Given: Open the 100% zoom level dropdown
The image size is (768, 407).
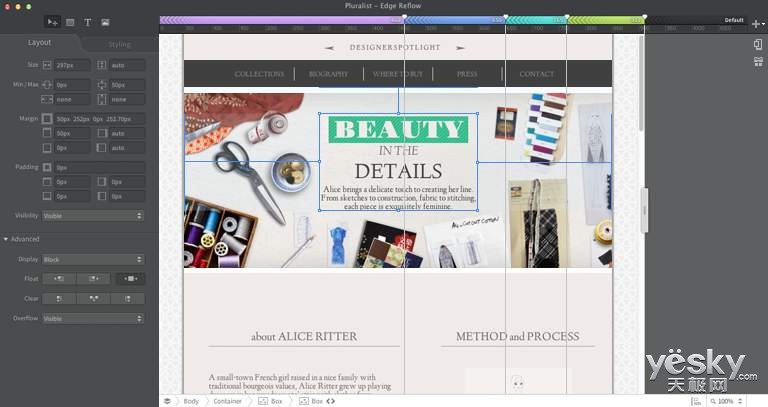Looking at the screenshot, I should (x=726, y=401).
